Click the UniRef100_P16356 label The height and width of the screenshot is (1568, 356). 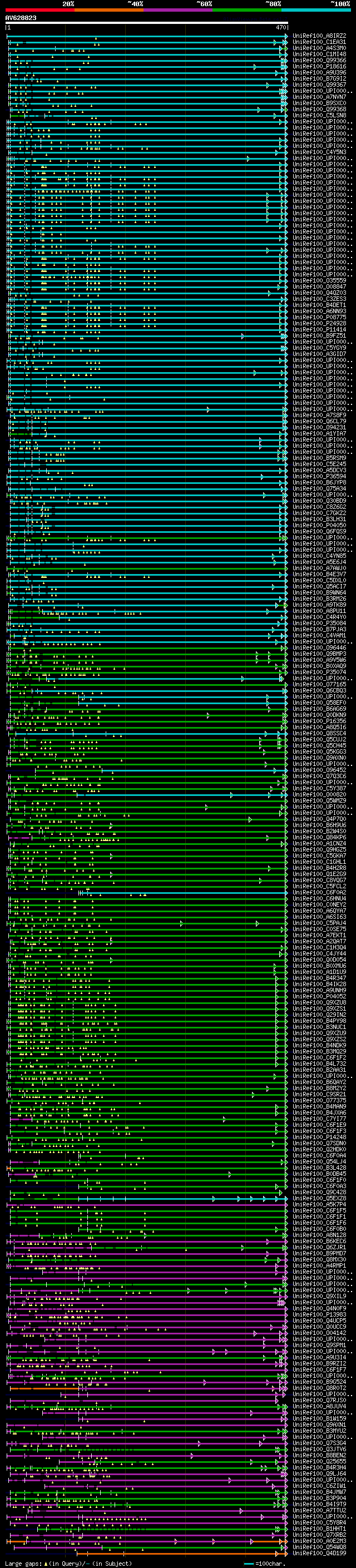[x=319, y=721]
